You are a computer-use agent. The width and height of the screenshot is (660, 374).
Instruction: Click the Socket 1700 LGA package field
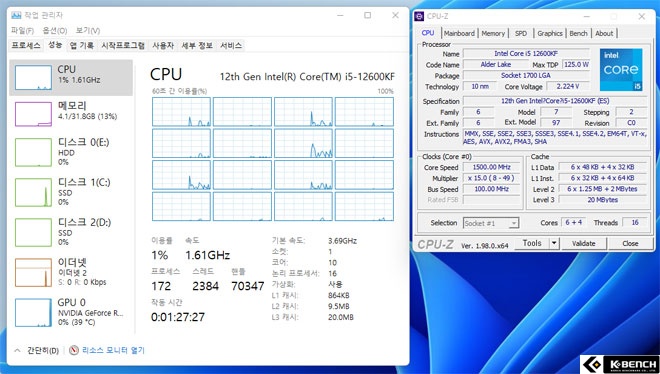pos(526,75)
